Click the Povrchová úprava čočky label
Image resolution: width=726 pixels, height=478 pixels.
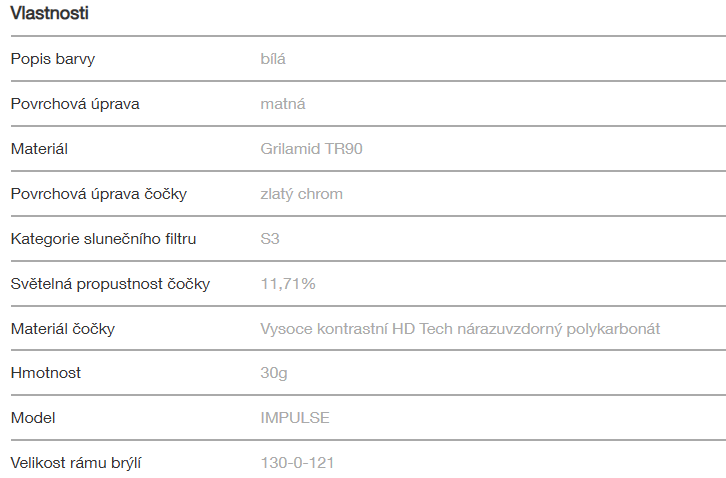(x=98, y=194)
